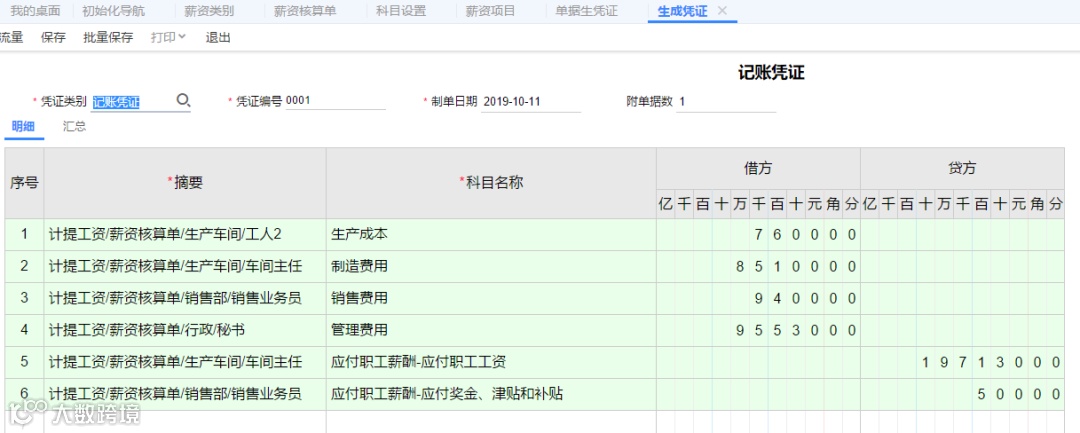1080x433 pixels.
Task: Click row 5 credit amount 197130.00
Action: [962, 362]
